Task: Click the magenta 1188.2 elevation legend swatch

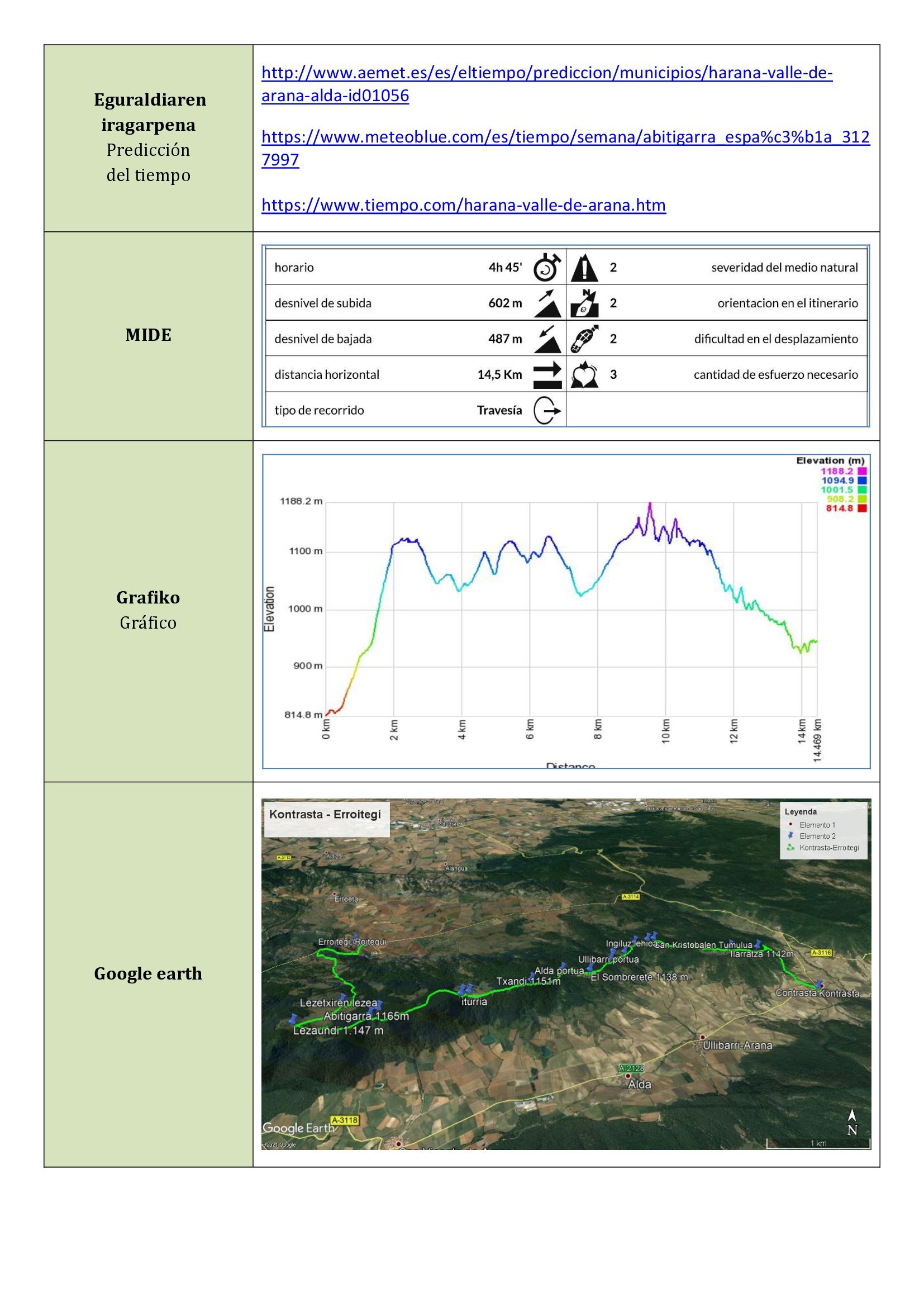Action: pos(862,470)
